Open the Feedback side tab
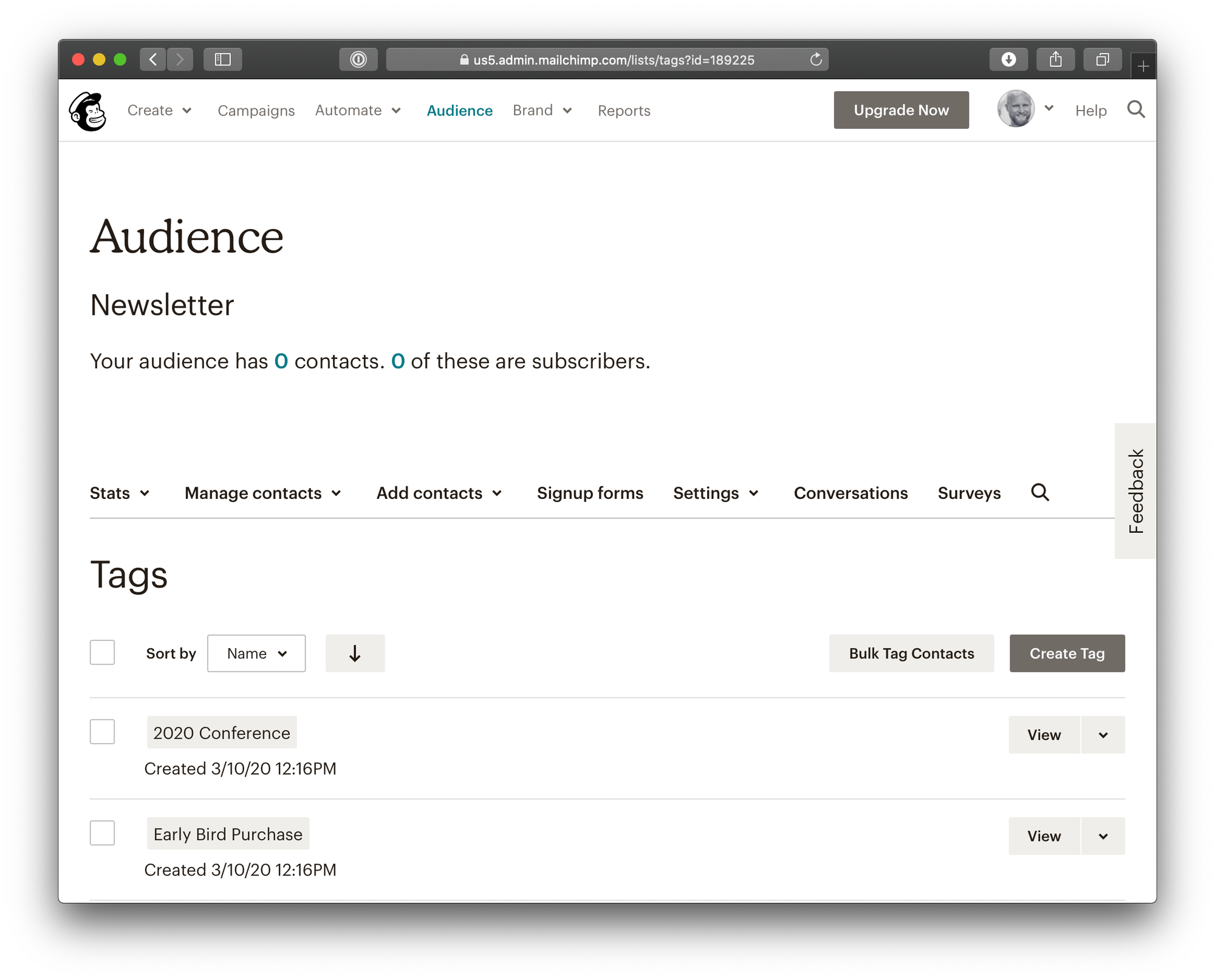1215x980 pixels. click(x=1135, y=491)
